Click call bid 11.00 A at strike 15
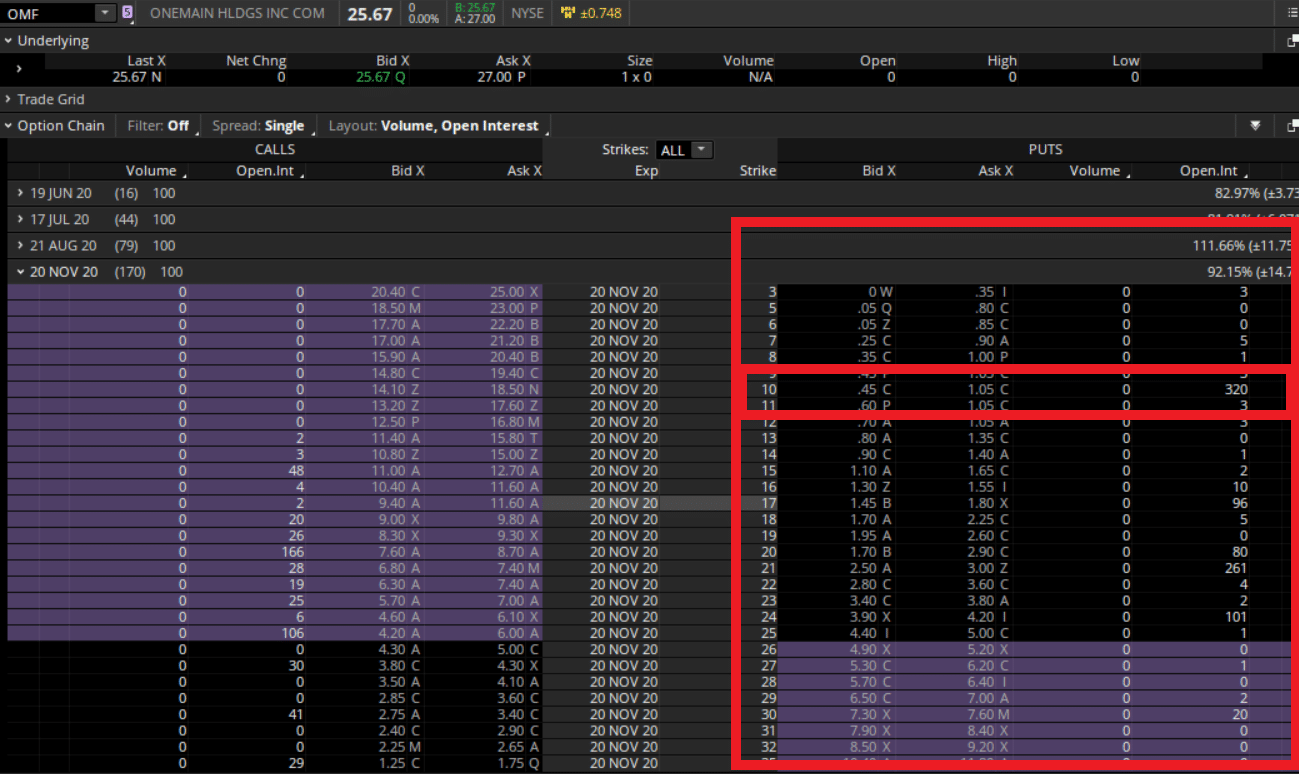This screenshot has width=1299, height=774. pyautogui.click(x=396, y=470)
